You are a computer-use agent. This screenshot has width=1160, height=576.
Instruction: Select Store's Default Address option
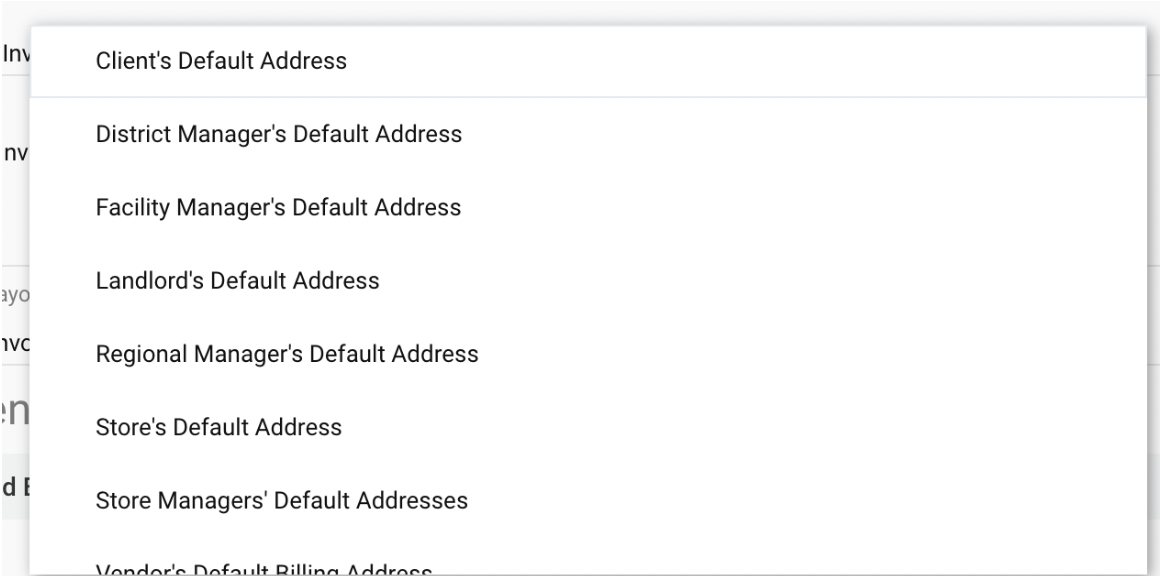[219, 427]
